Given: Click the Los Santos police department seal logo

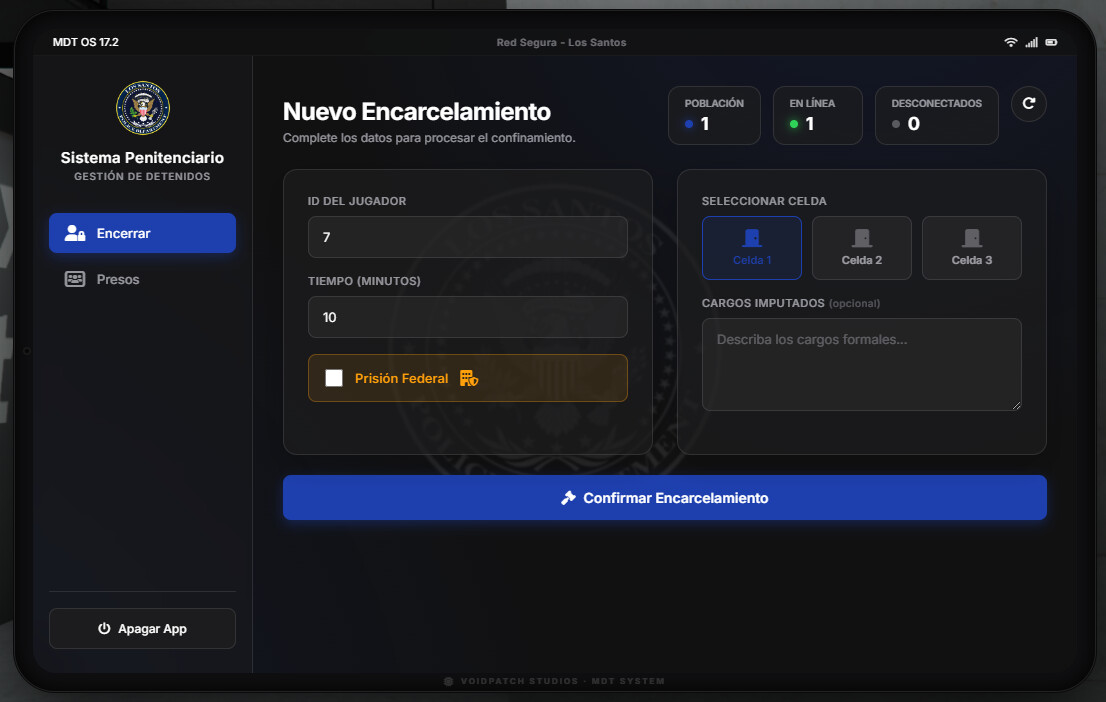Looking at the screenshot, I should (x=142, y=108).
